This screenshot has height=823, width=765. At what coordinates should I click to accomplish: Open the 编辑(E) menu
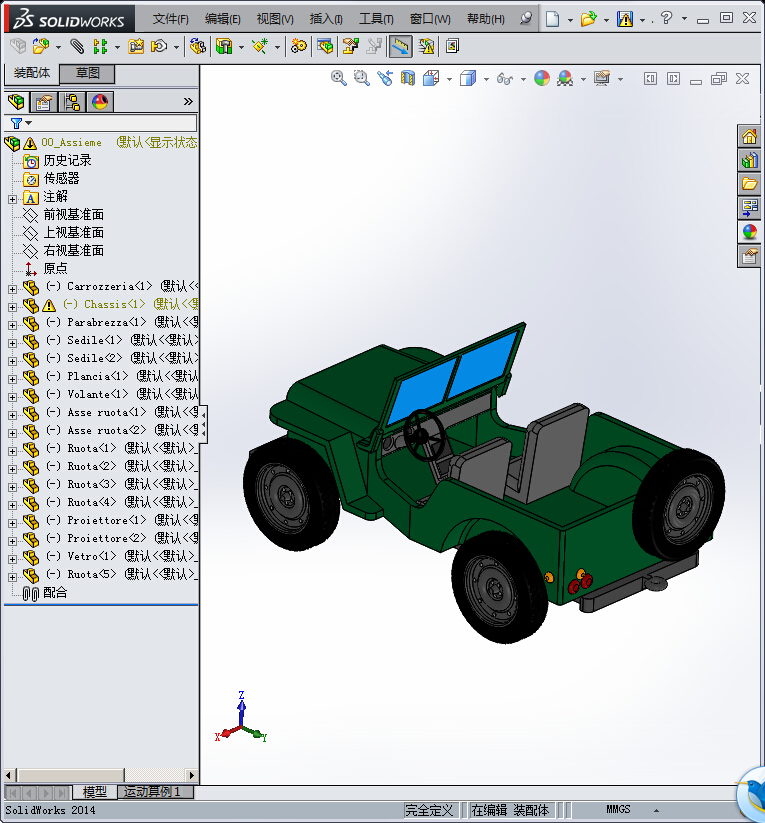click(x=223, y=19)
